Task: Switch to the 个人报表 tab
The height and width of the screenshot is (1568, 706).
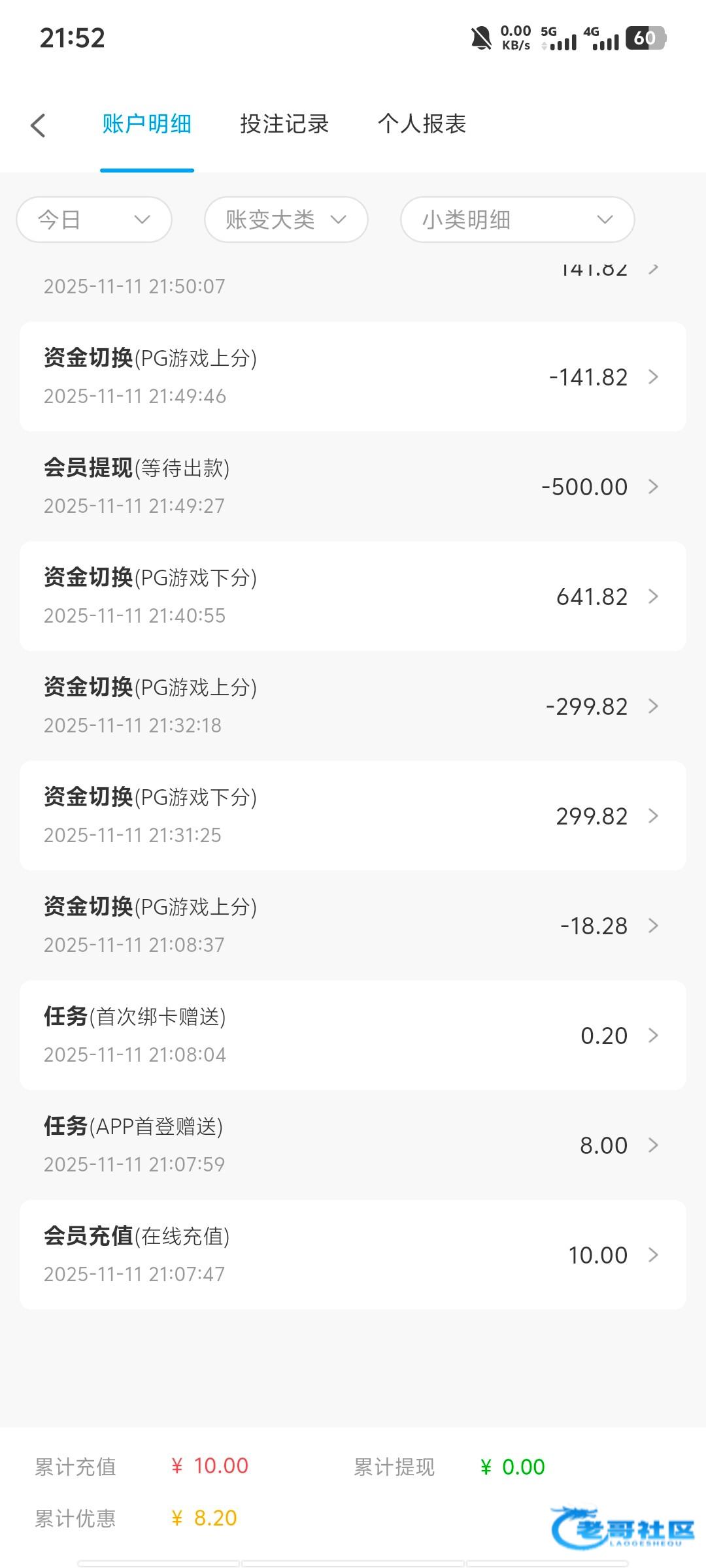Action: [x=422, y=124]
